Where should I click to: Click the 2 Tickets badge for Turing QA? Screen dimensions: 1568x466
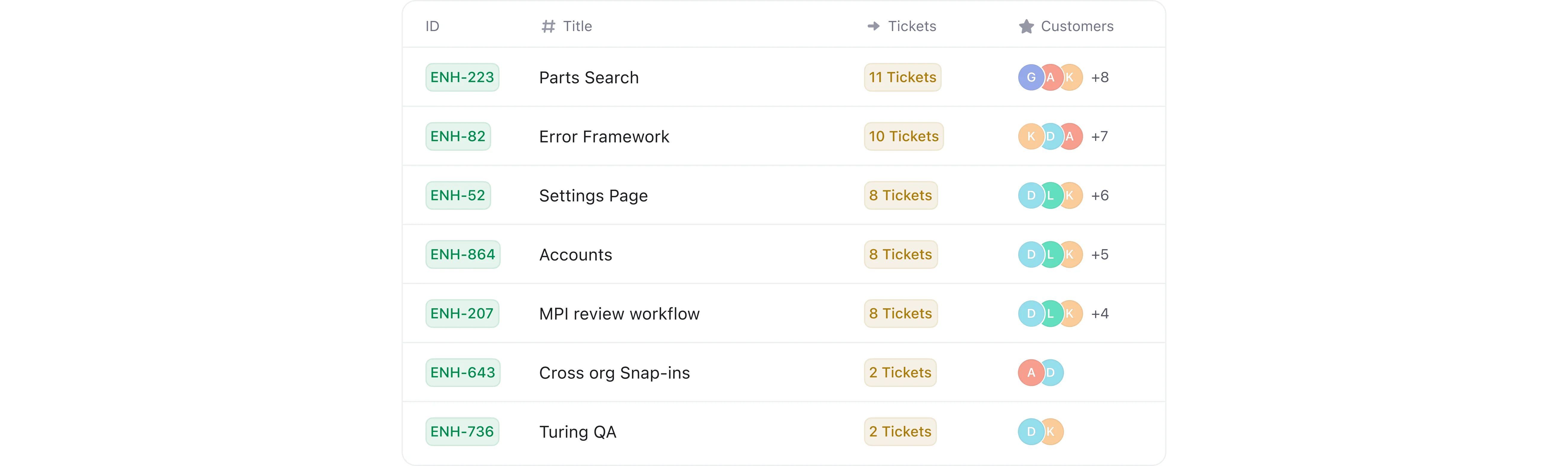(x=900, y=431)
